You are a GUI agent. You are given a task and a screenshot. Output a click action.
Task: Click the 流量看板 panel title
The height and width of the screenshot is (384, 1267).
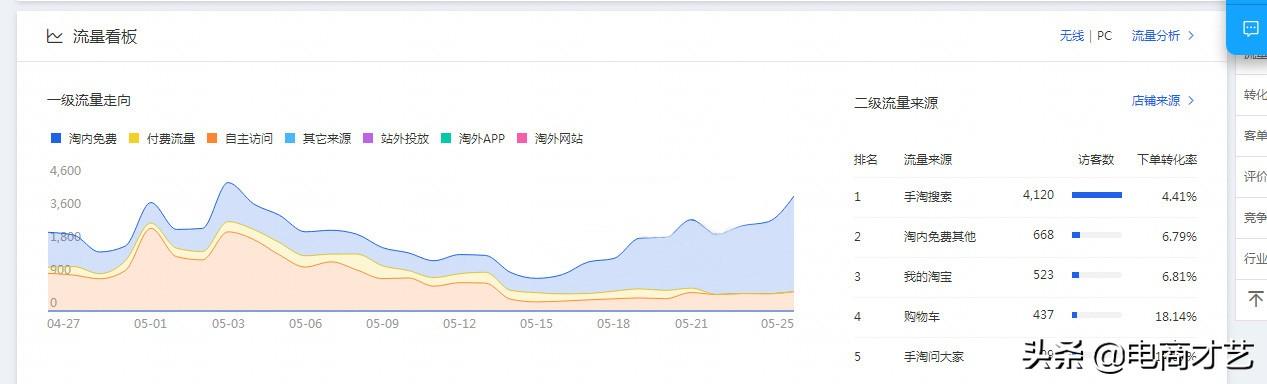click(105, 36)
